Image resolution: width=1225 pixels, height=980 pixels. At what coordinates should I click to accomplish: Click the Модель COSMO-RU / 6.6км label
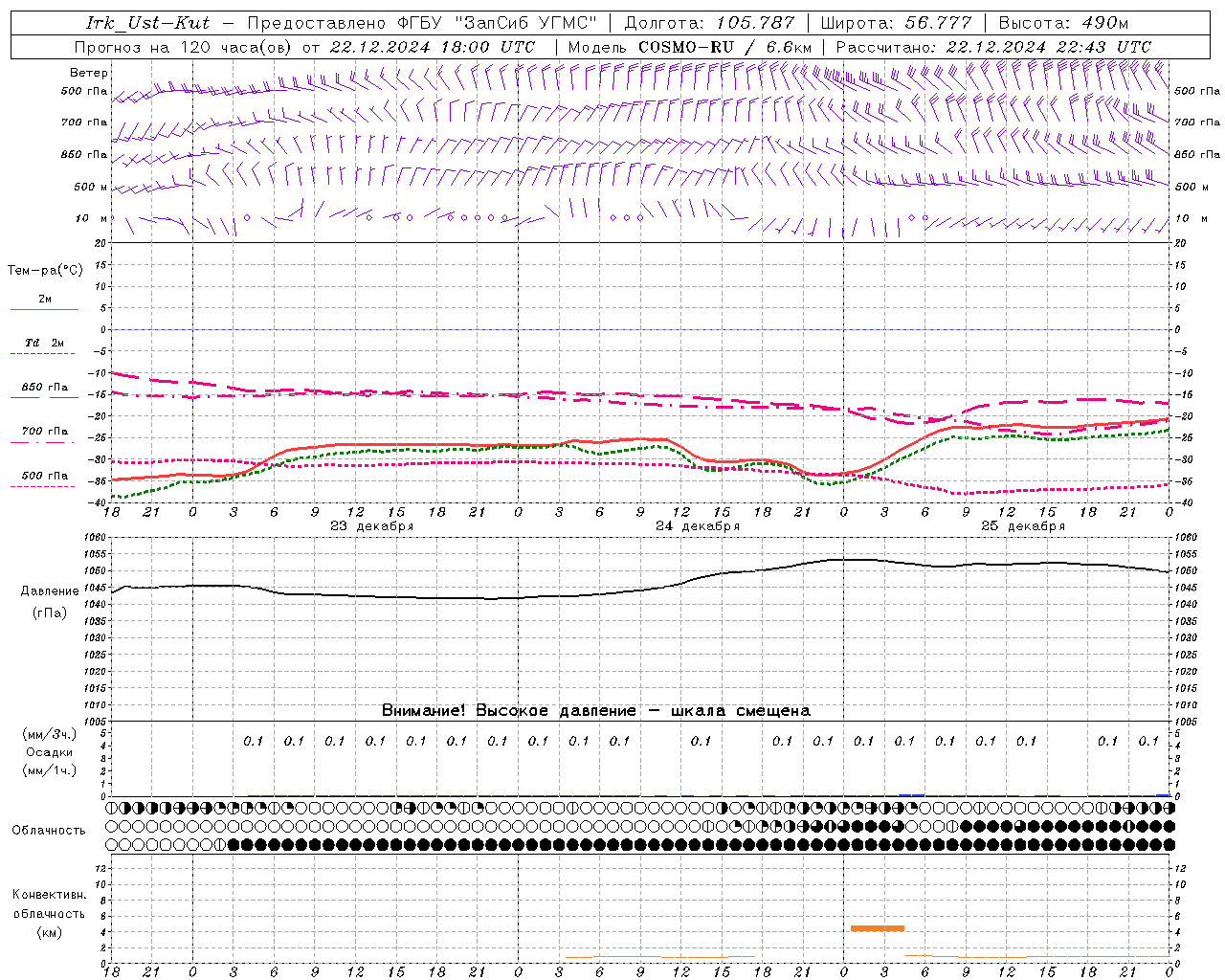(x=690, y=47)
